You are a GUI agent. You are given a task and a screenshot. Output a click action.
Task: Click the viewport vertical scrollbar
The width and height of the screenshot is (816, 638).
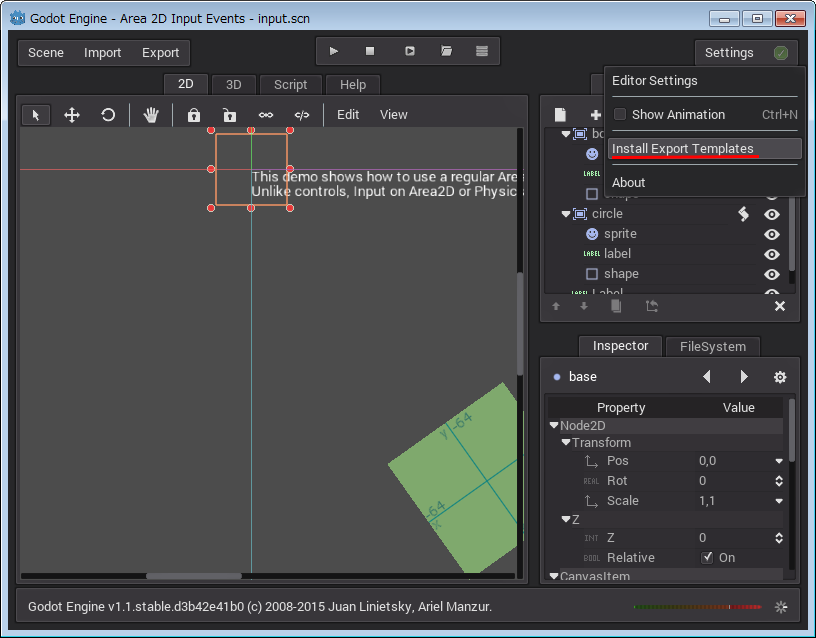[x=520, y=323]
